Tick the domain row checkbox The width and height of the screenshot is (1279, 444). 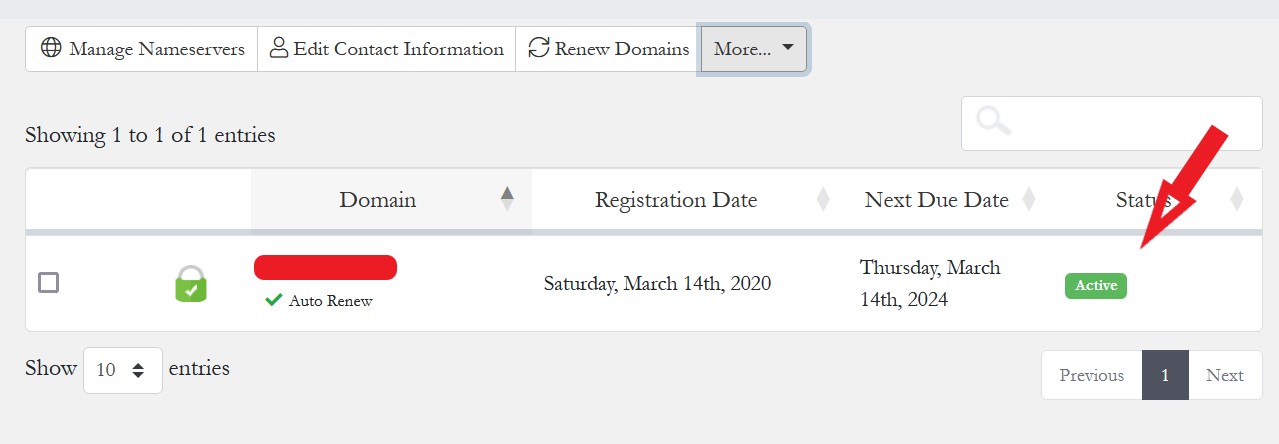pyautogui.click(x=49, y=283)
